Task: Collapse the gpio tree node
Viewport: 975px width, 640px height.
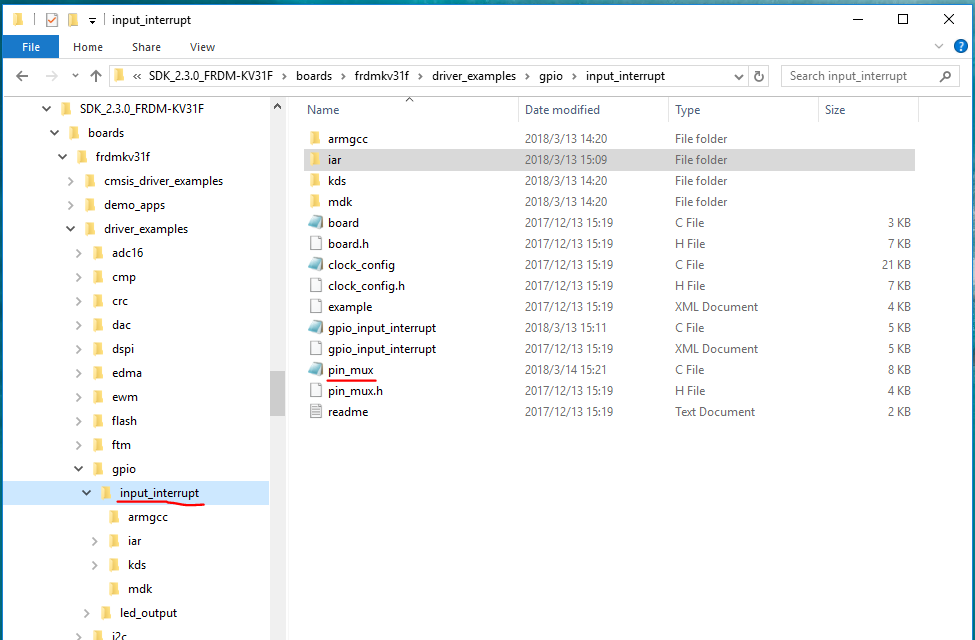Action: click(79, 469)
